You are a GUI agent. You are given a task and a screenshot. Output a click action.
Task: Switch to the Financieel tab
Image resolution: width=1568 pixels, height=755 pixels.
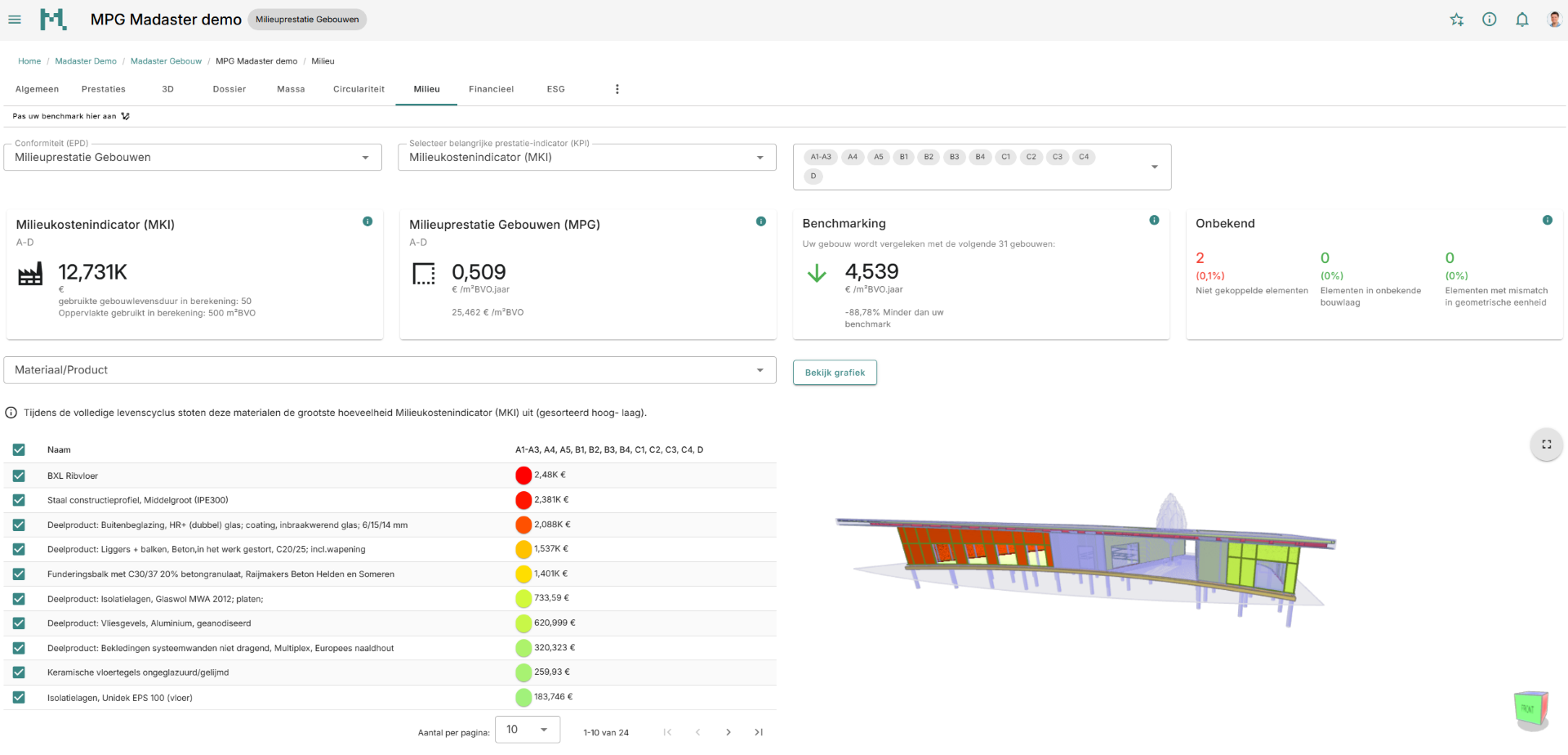491,89
